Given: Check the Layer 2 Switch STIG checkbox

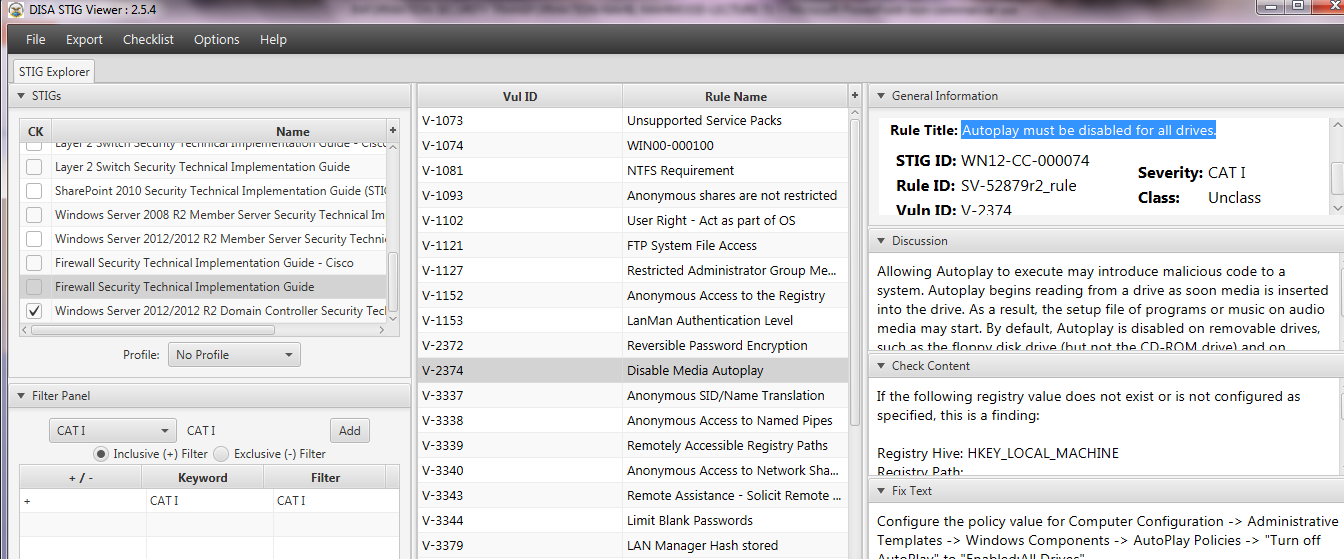Looking at the screenshot, I should click(34, 167).
